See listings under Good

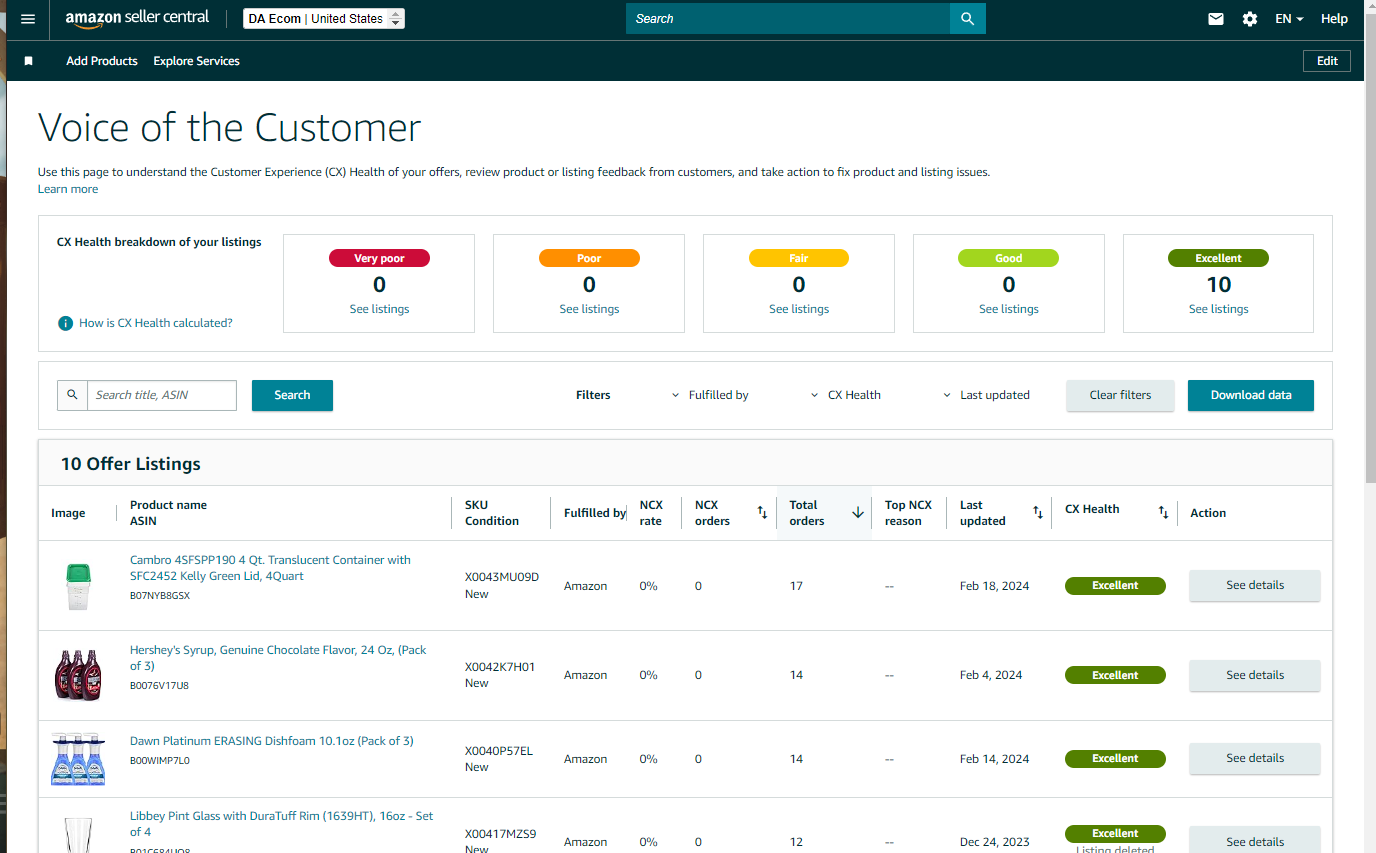coord(1009,309)
